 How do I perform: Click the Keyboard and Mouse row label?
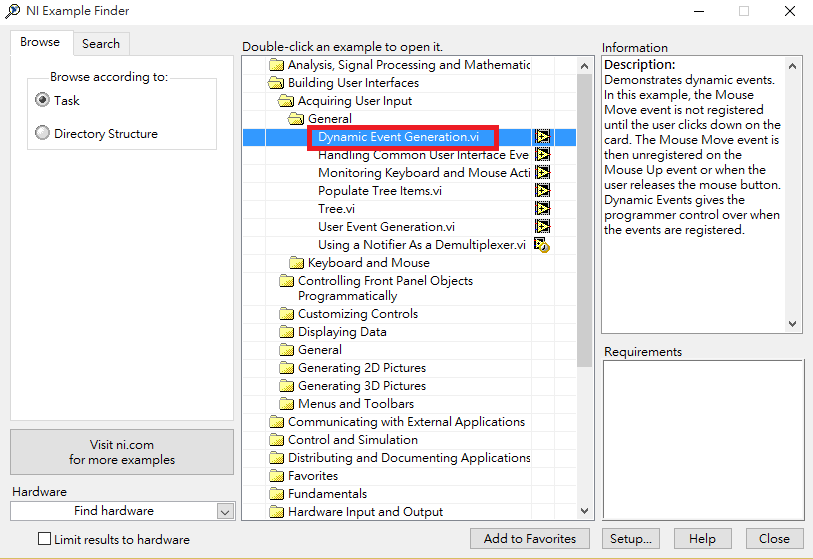tap(369, 263)
